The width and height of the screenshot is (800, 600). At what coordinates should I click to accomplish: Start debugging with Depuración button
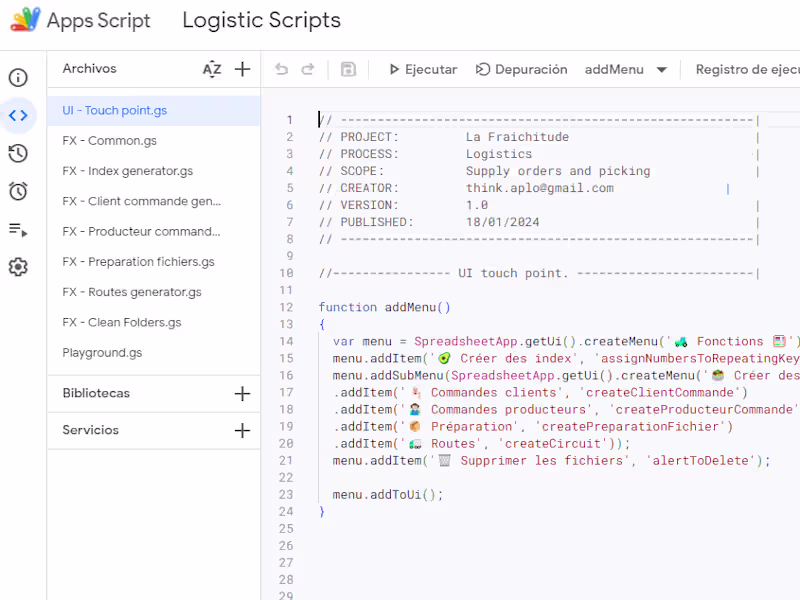[521, 69]
